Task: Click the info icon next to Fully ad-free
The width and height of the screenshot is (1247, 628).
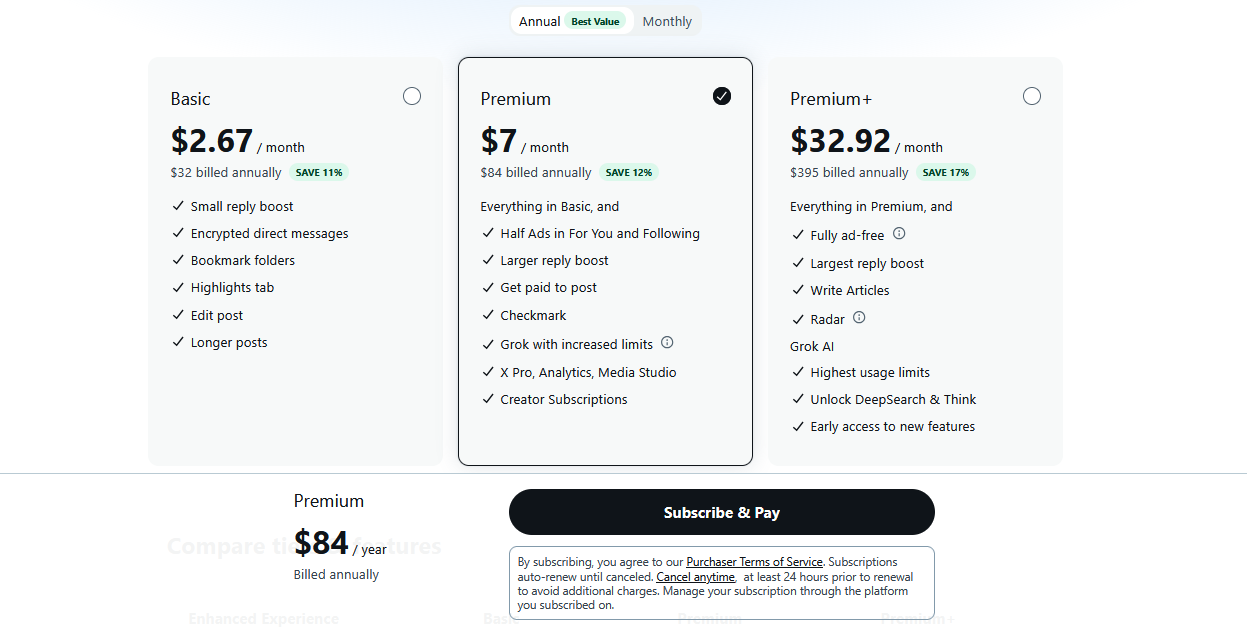Action: 899,233
